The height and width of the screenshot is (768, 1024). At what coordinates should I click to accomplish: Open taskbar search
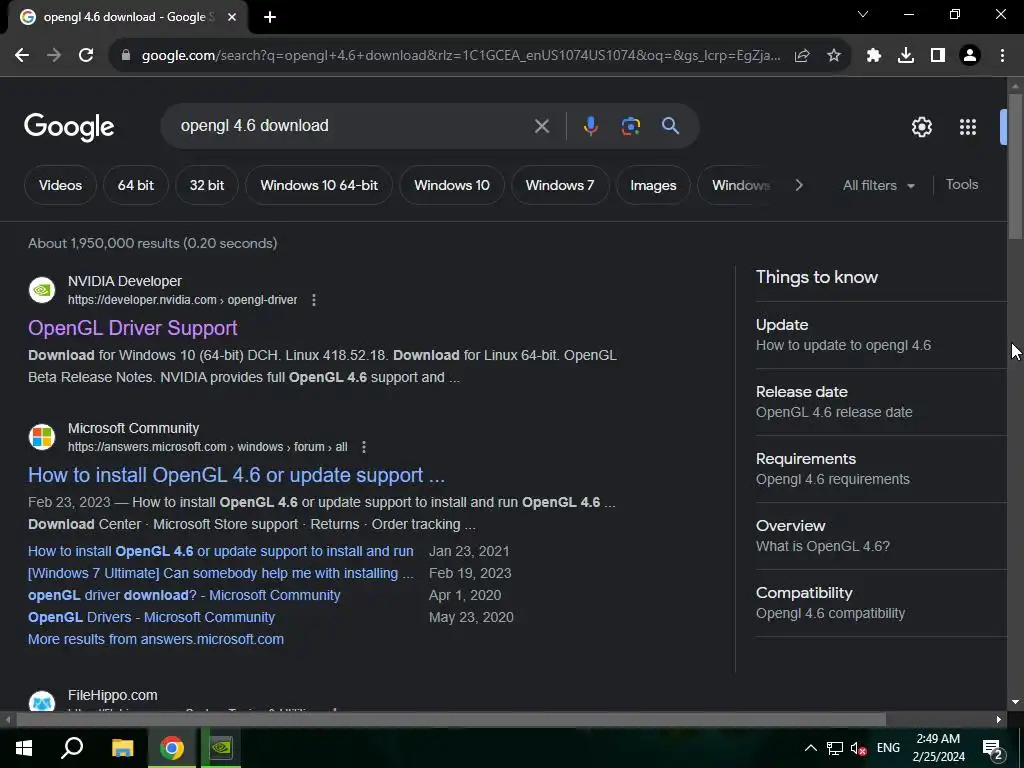coord(72,748)
